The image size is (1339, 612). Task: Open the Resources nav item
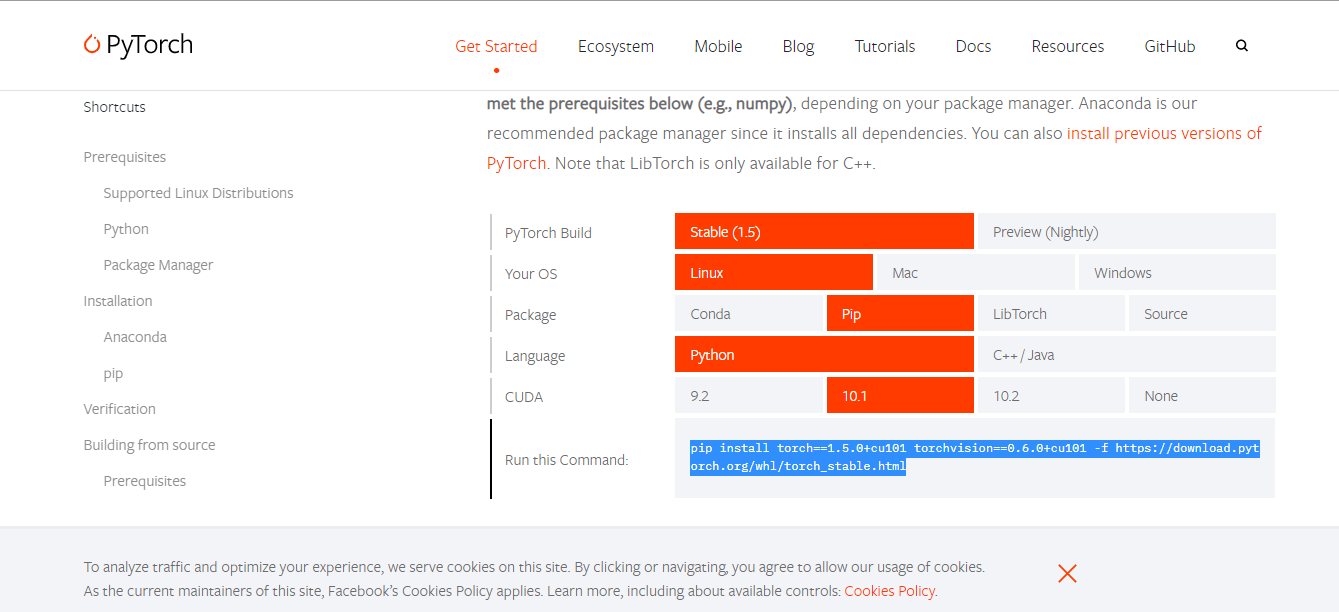1068,46
